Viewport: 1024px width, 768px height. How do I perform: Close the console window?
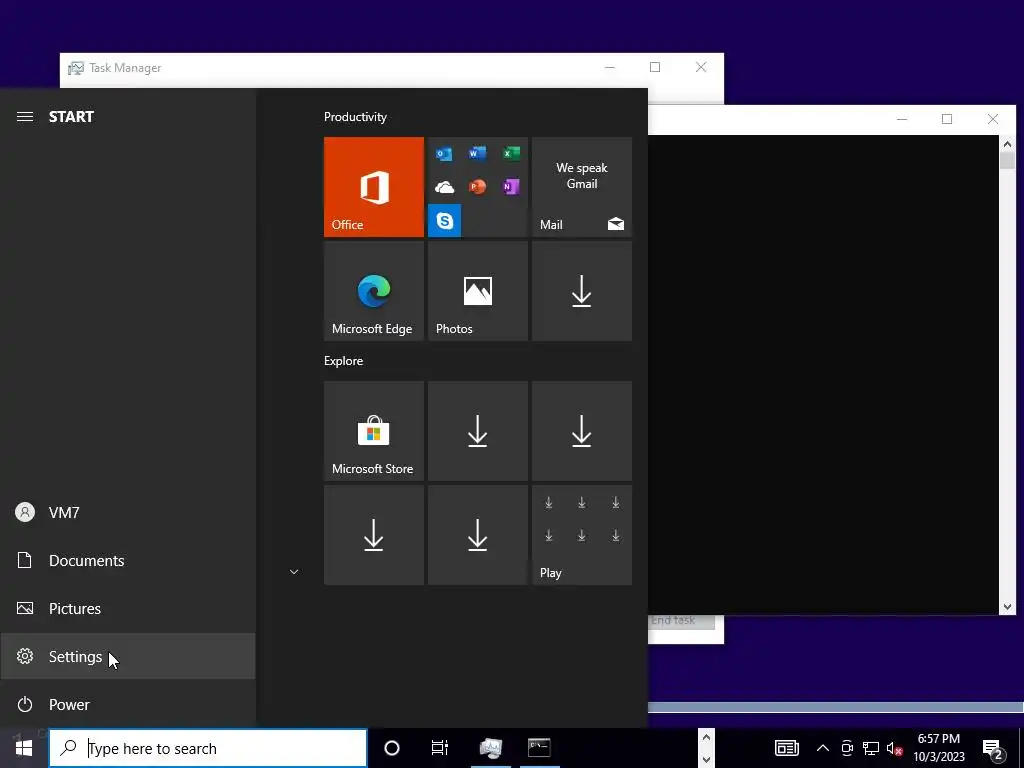click(x=993, y=119)
